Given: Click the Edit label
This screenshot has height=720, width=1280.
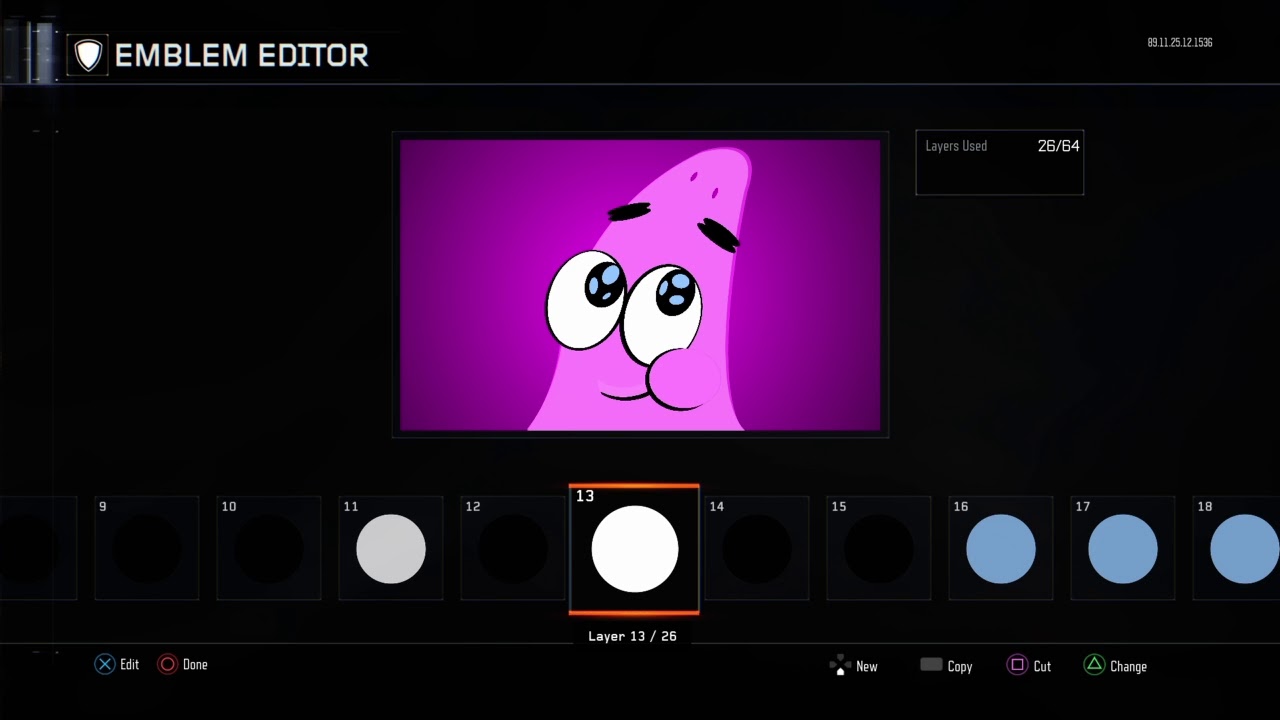Looking at the screenshot, I should coord(130,664).
